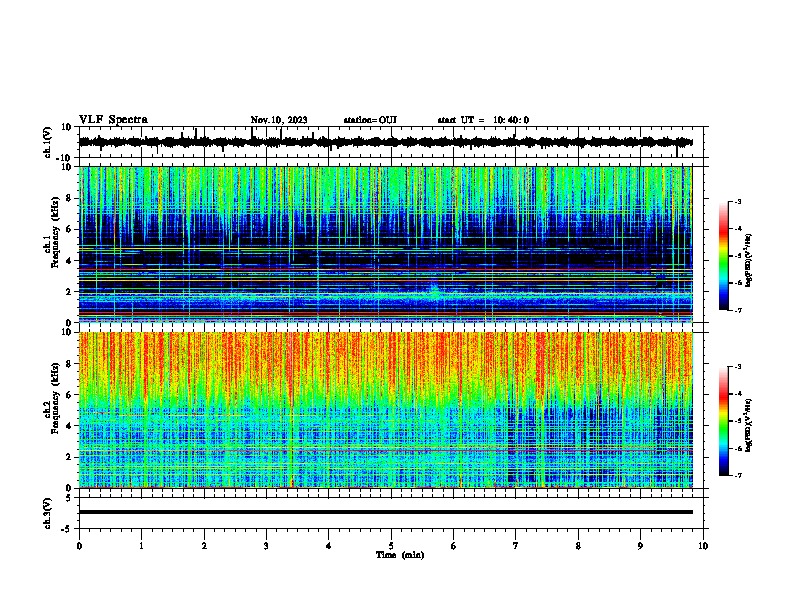Click time axis tick label "4"
Viewport: 792px width, 612px height.
[x=329, y=546]
